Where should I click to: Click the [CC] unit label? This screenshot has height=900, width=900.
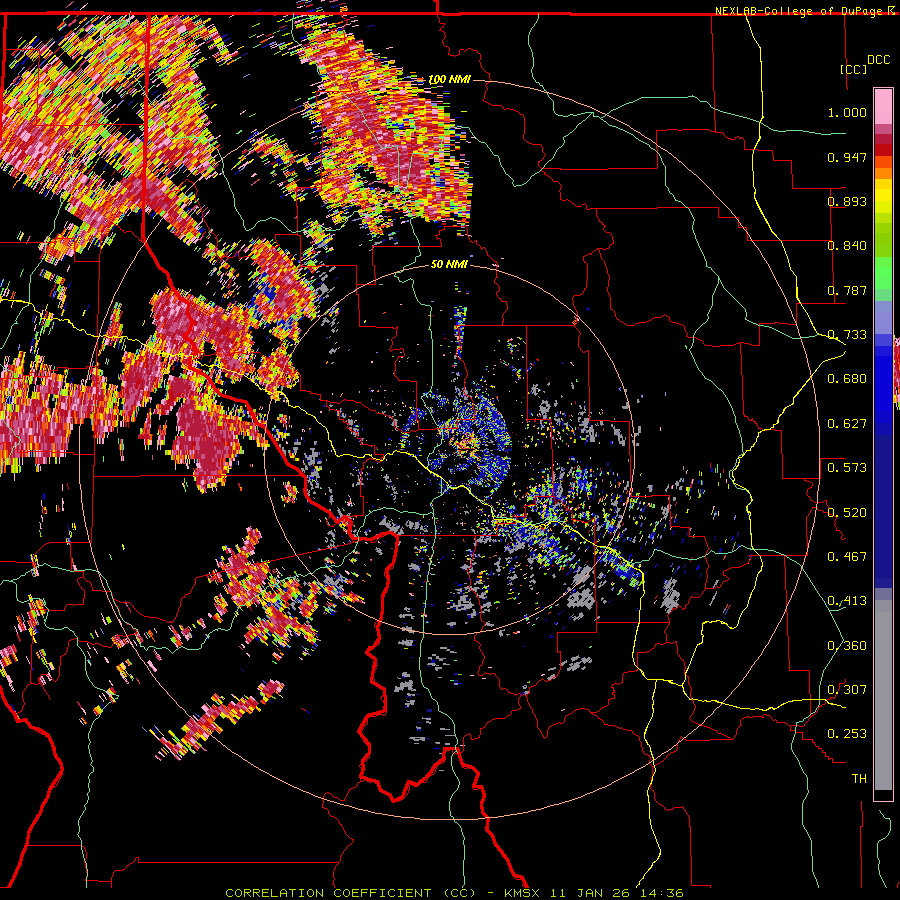pyautogui.click(x=853, y=69)
